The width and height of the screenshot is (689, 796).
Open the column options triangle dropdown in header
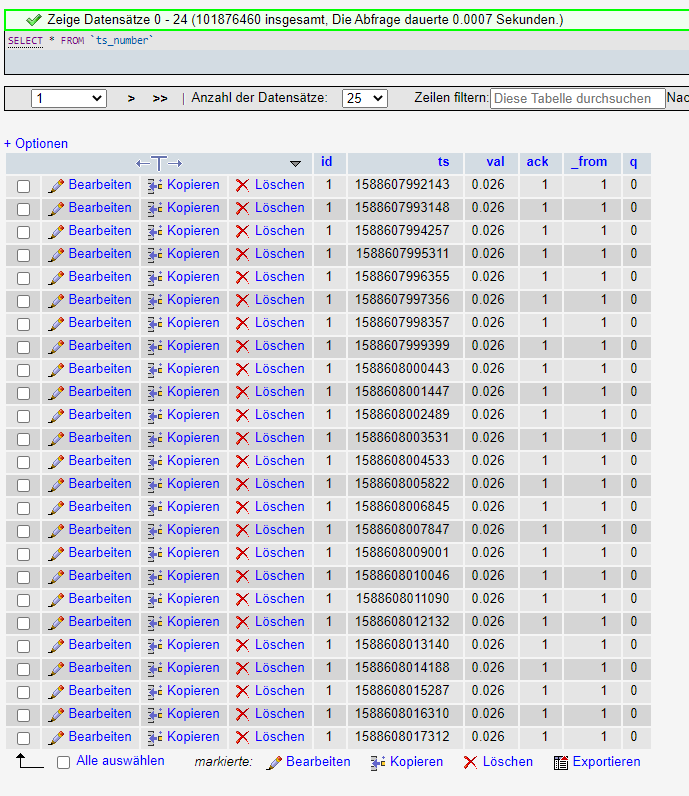coord(296,163)
